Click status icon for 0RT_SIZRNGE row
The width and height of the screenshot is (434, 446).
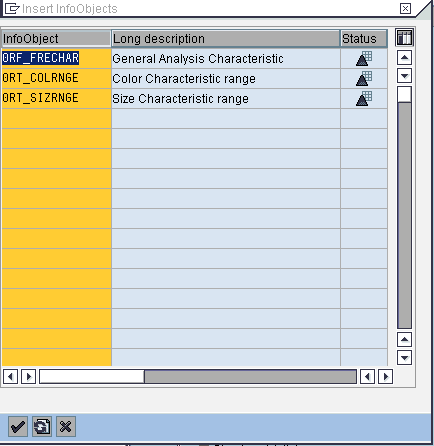[x=364, y=99]
